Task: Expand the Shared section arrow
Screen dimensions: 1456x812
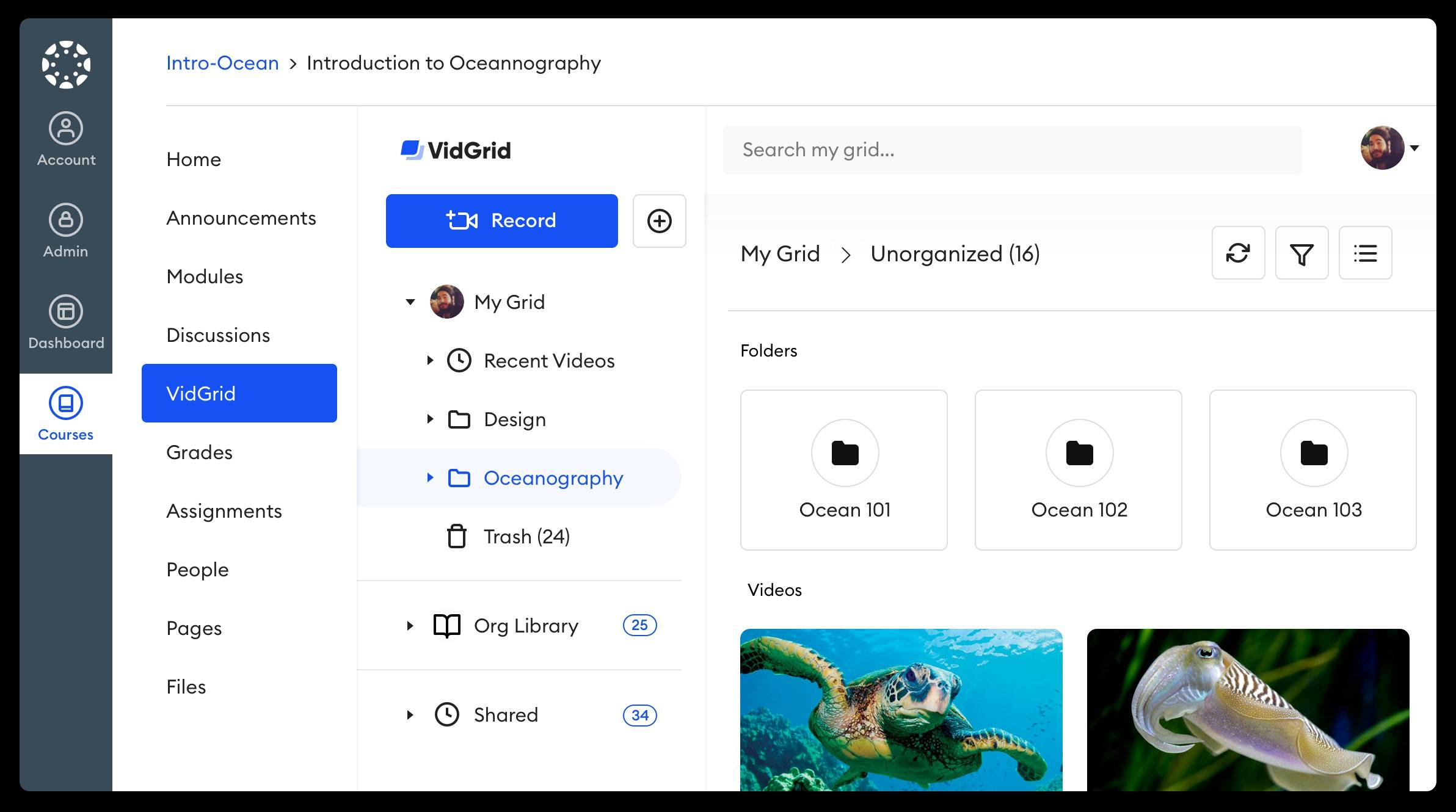Action: point(410,715)
